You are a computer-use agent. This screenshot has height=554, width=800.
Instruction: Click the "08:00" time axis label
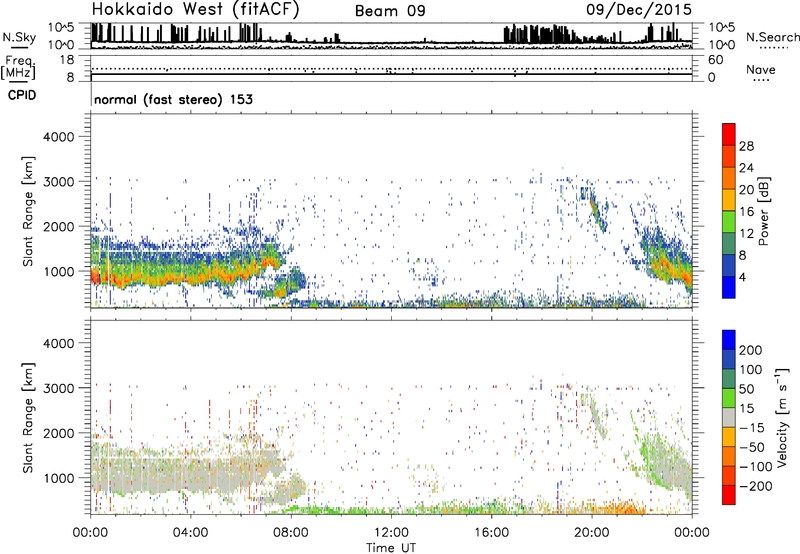click(x=291, y=533)
